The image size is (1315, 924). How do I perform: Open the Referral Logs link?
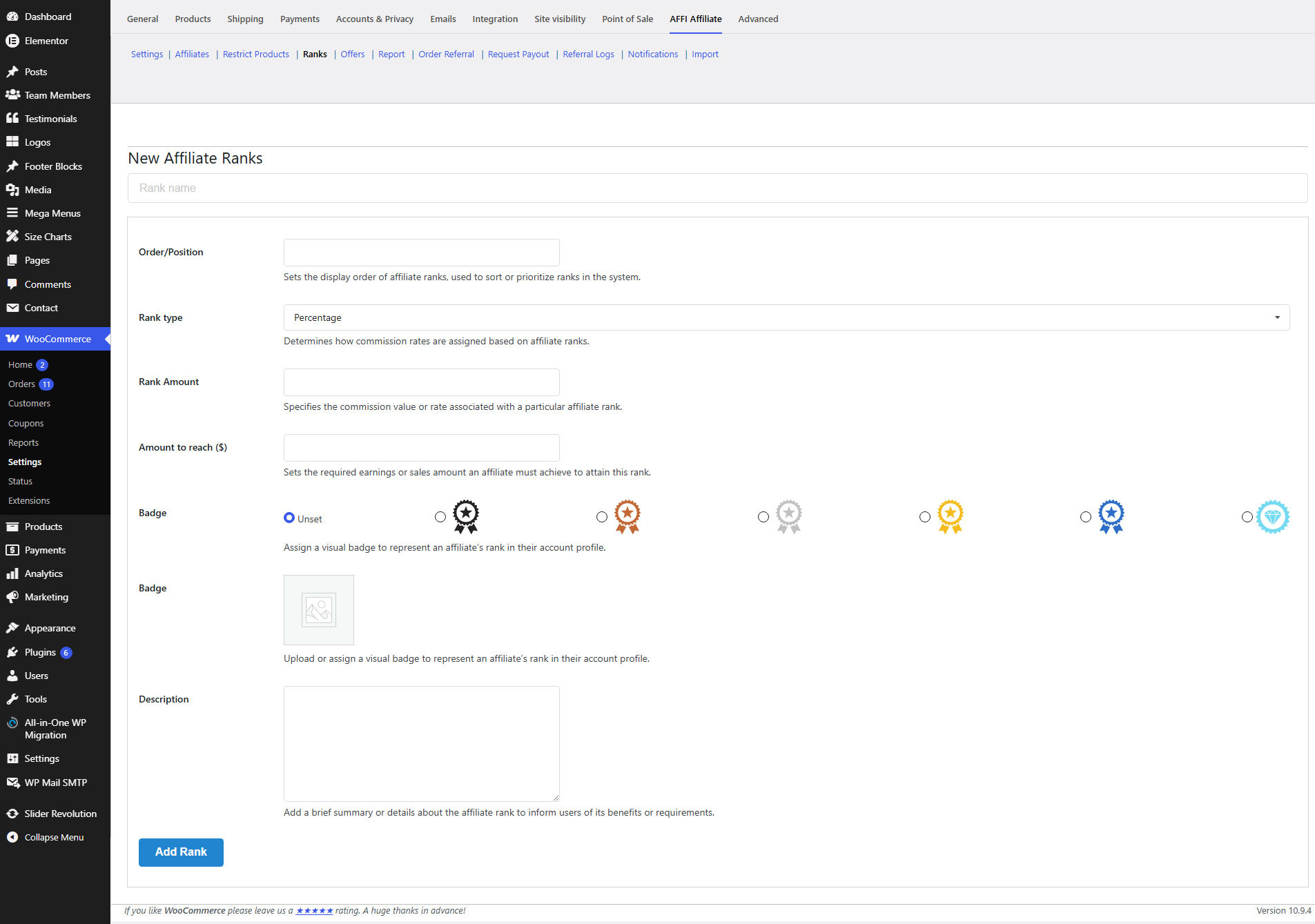pyautogui.click(x=588, y=54)
